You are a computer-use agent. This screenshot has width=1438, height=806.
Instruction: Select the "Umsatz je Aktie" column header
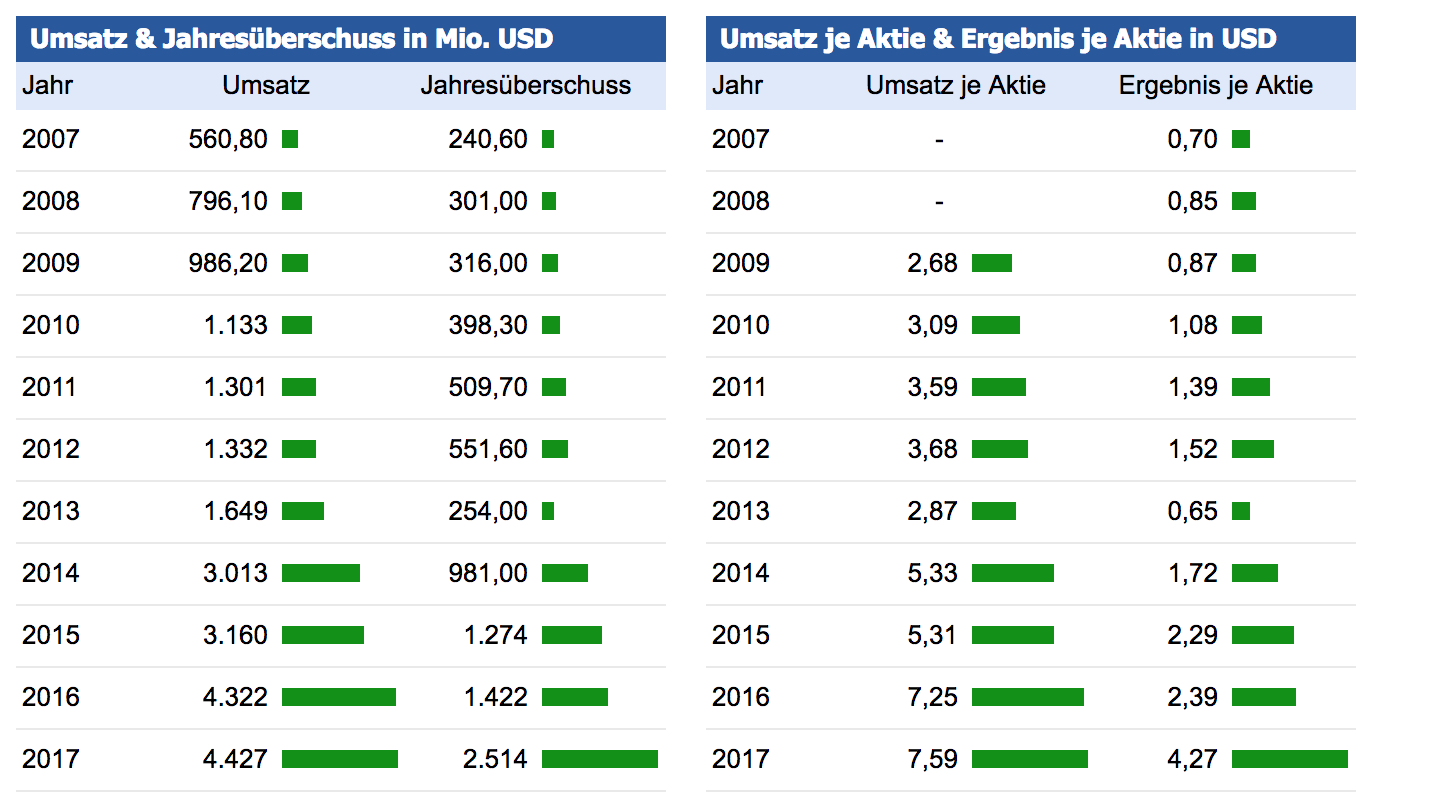click(x=955, y=86)
